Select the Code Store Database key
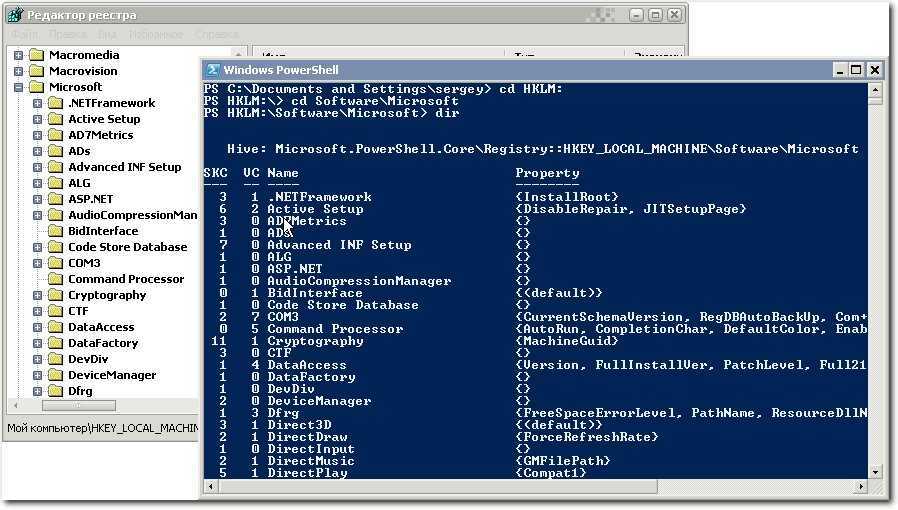The height and width of the screenshot is (510, 898). pyautogui.click(x=127, y=247)
